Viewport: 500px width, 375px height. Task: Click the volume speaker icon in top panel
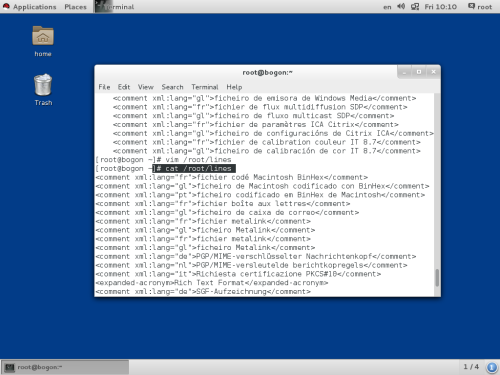click(x=401, y=6)
